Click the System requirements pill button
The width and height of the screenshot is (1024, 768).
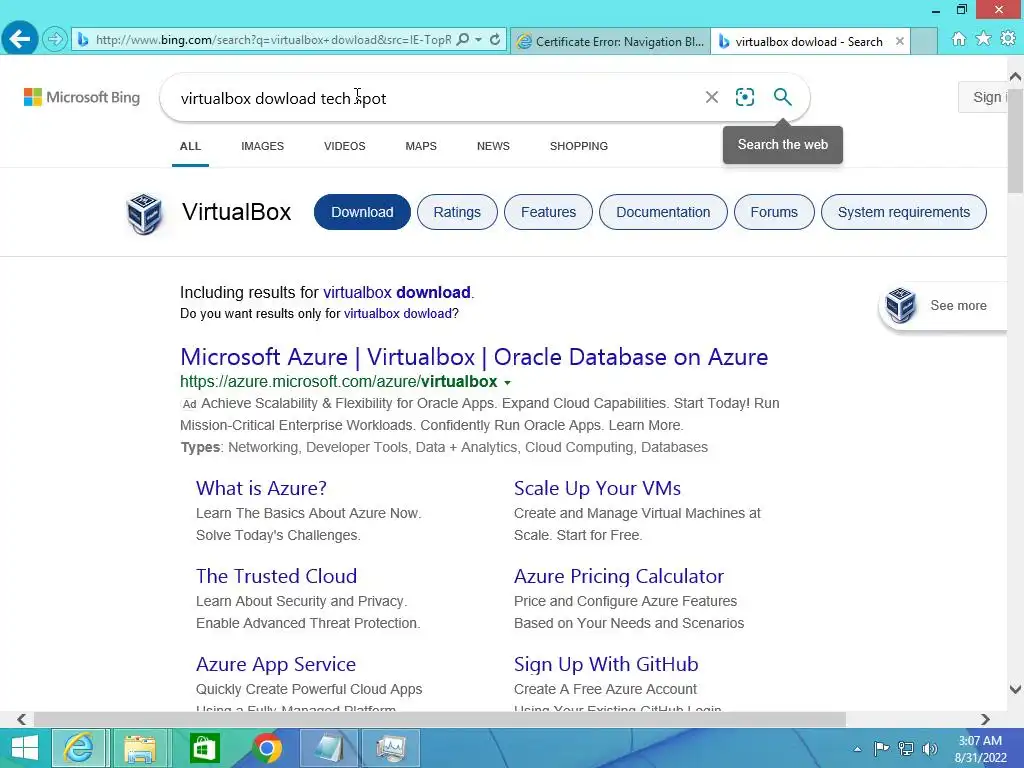click(904, 212)
